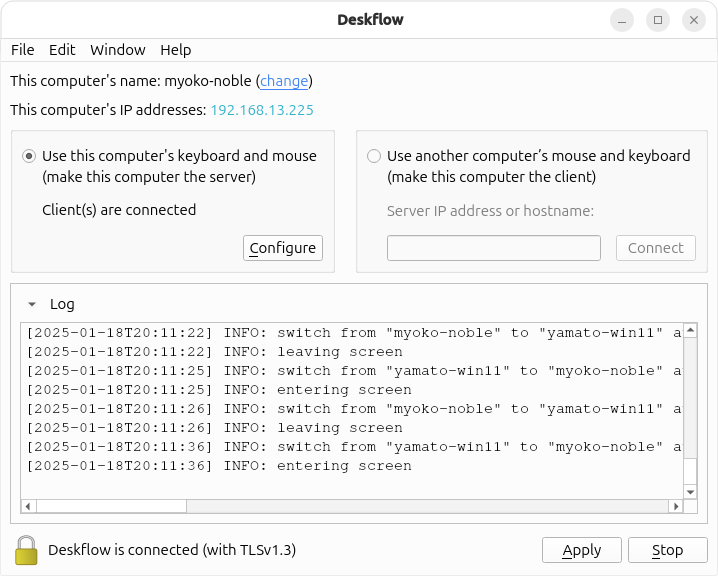This screenshot has width=718, height=576.
Task: Click log vertical scrollbar down arrow
Action: click(690, 491)
